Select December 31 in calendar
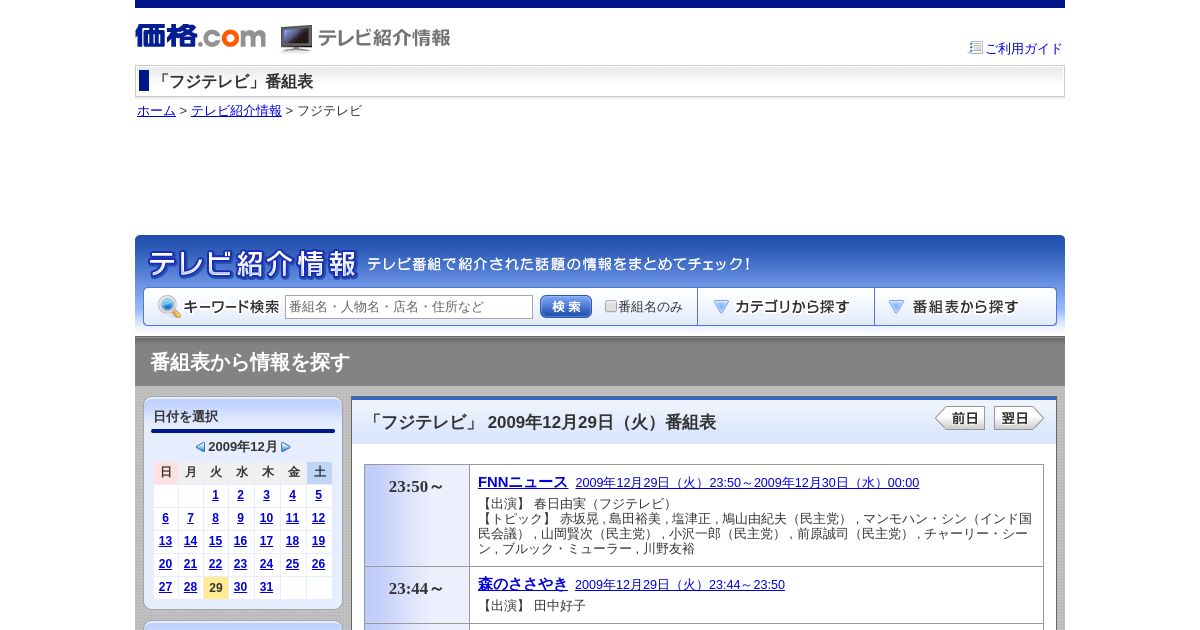1200x630 pixels. pyautogui.click(x=266, y=587)
